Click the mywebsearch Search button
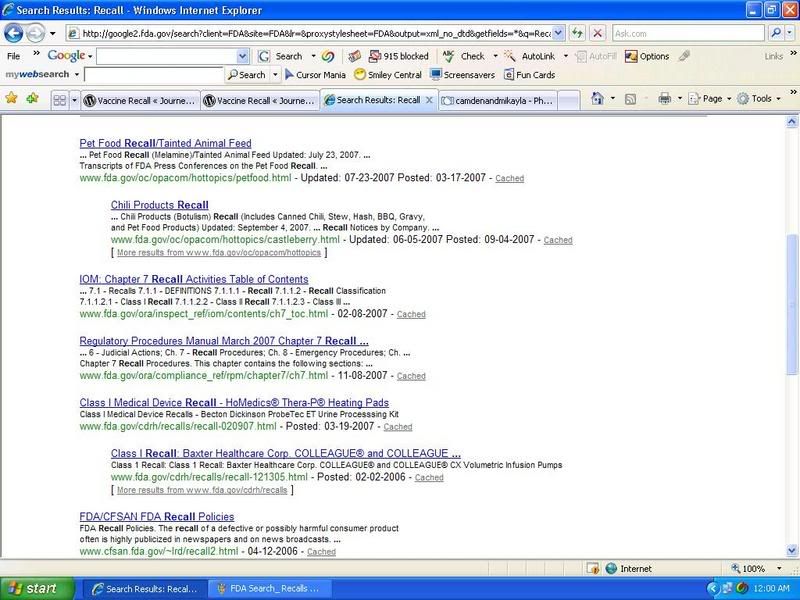The width and height of the screenshot is (800, 600). click(x=247, y=75)
